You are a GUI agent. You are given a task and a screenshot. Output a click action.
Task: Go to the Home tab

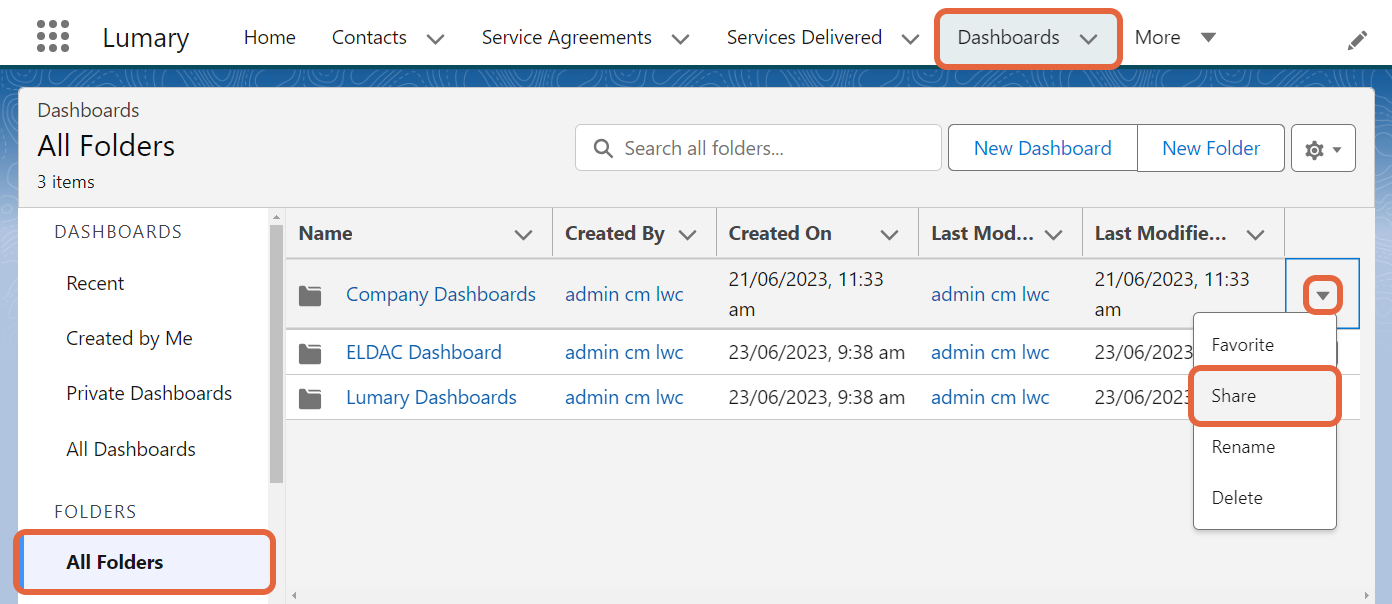tap(270, 37)
